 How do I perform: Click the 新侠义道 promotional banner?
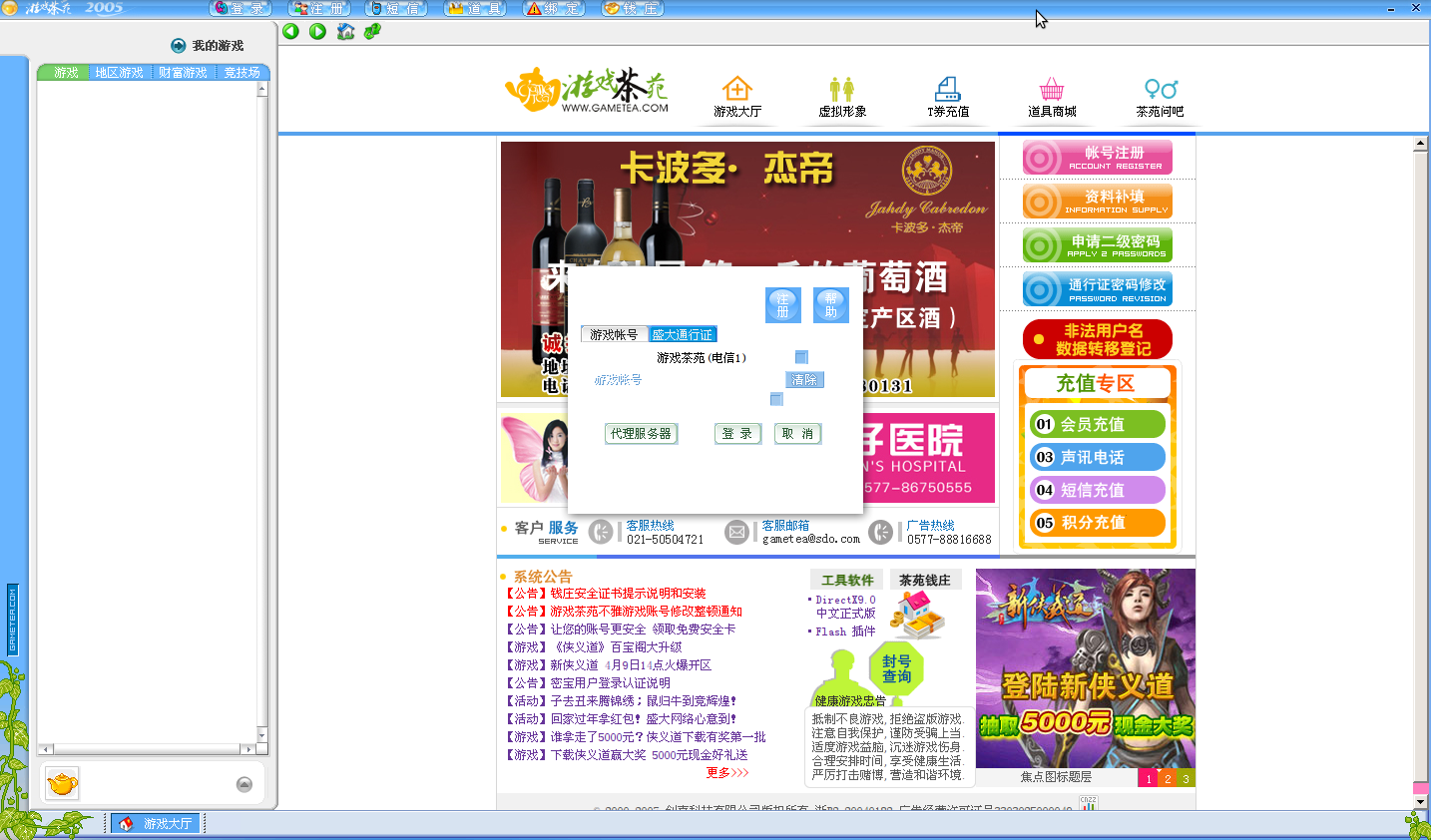click(x=1086, y=668)
